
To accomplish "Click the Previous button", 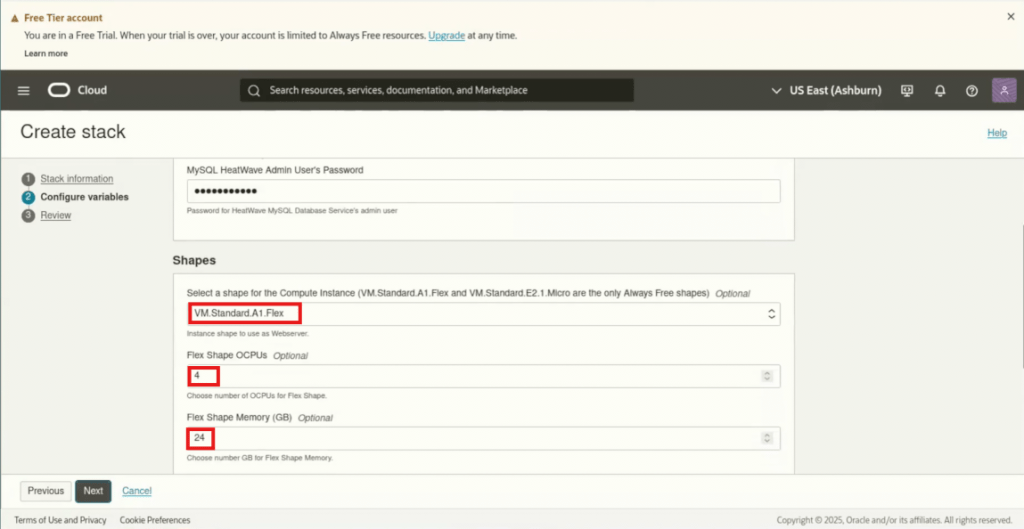I will 46,491.
